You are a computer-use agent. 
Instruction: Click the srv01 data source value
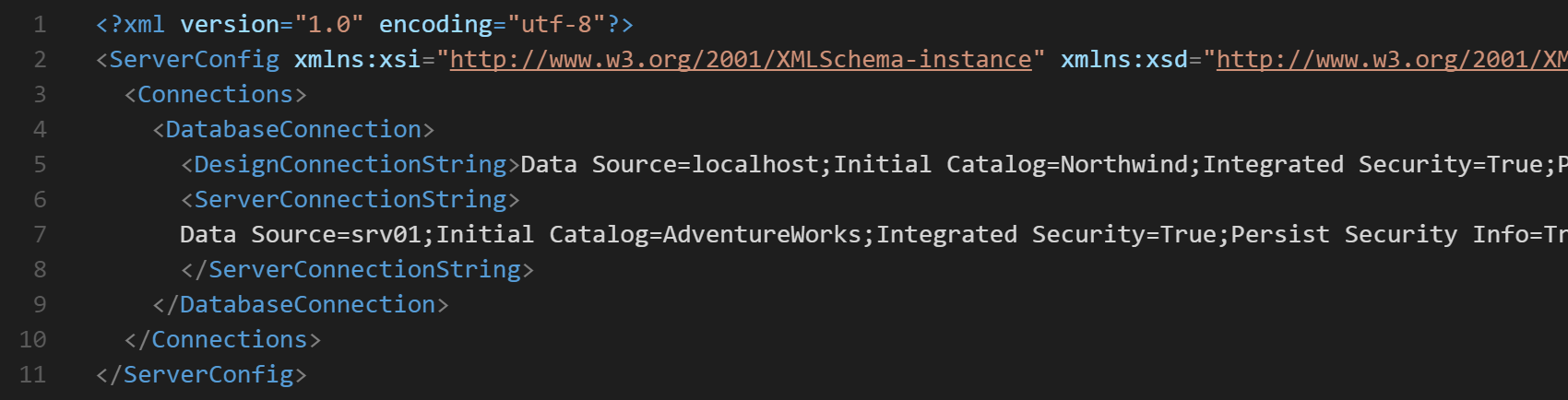(386, 235)
